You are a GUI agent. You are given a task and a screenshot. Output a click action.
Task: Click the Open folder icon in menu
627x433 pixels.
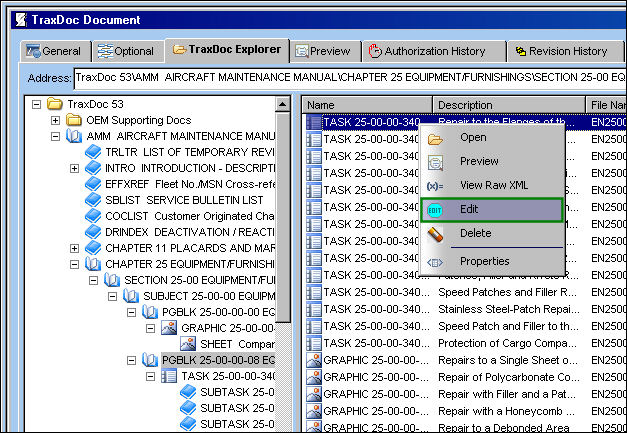(x=435, y=140)
